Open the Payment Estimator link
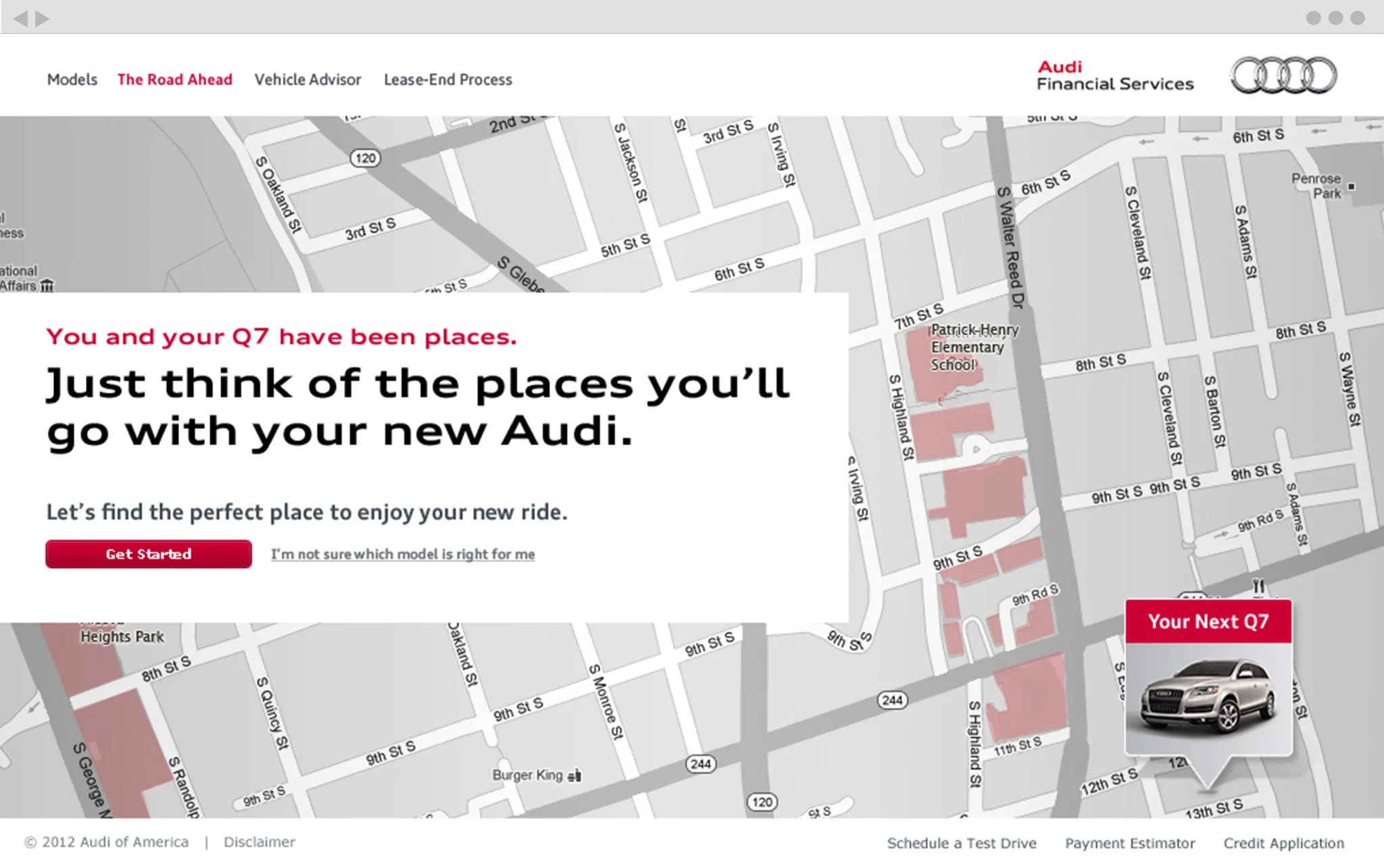1384x868 pixels. click(x=1130, y=843)
